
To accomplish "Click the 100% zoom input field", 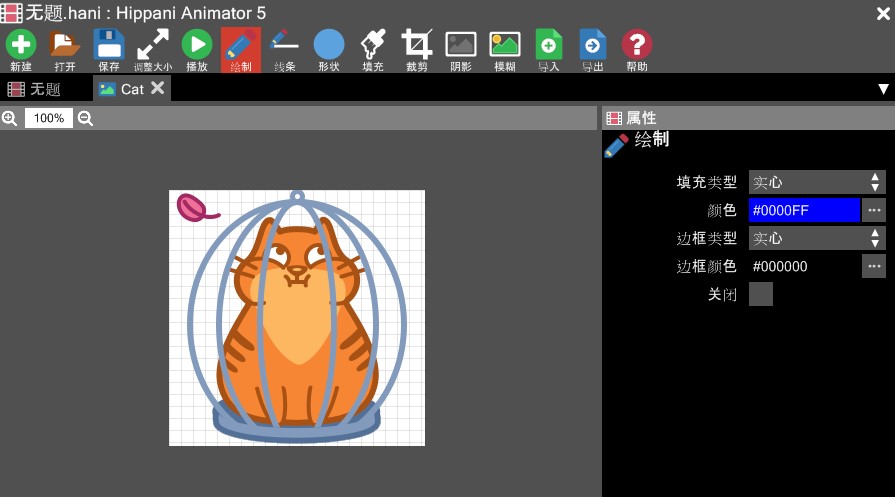I will 48,118.
